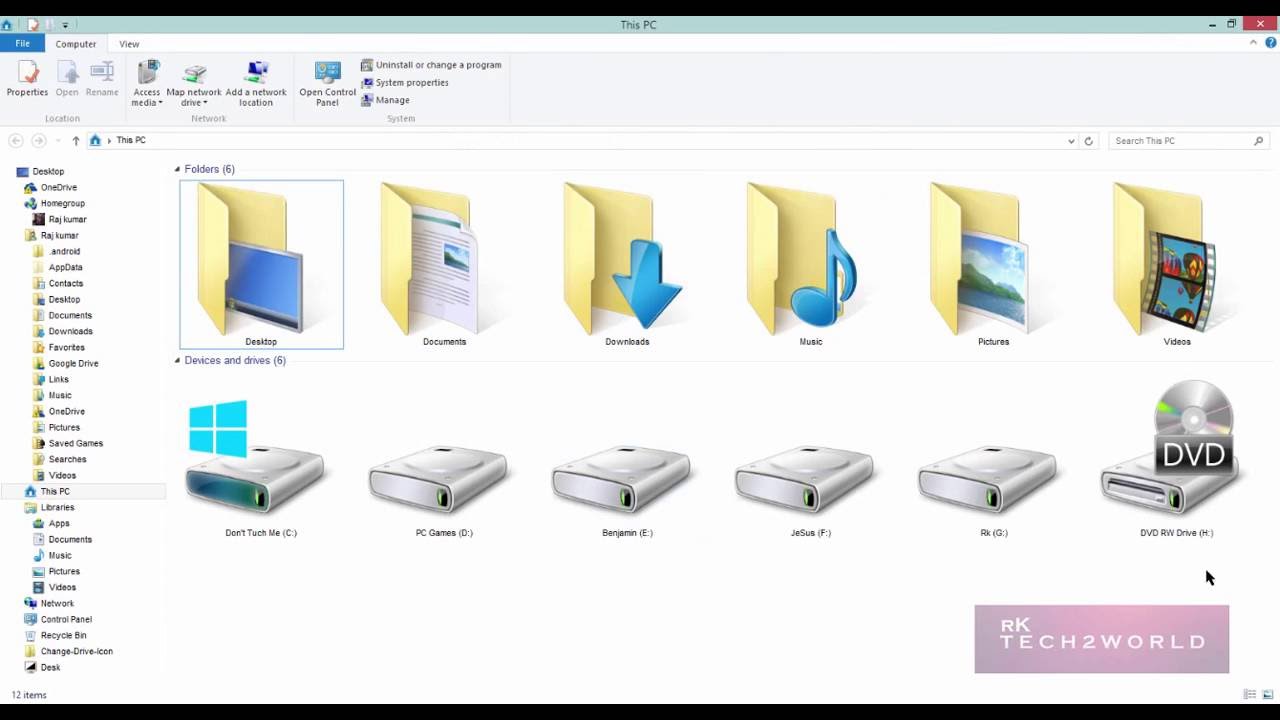Collapse the Folders (6) section
The width and height of the screenshot is (1280, 720).
[177, 168]
